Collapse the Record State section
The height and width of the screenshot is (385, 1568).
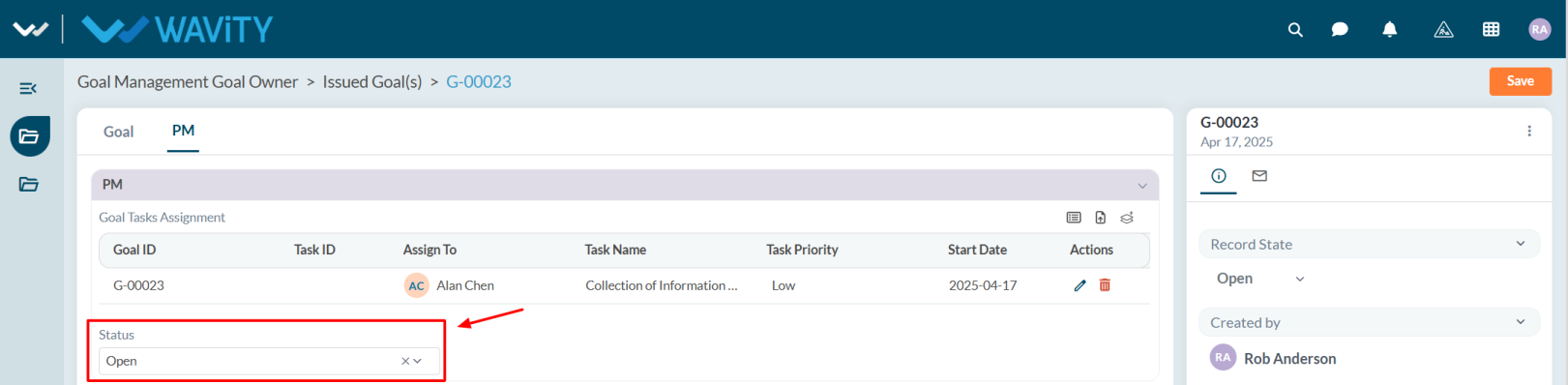(x=1521, y=244)
